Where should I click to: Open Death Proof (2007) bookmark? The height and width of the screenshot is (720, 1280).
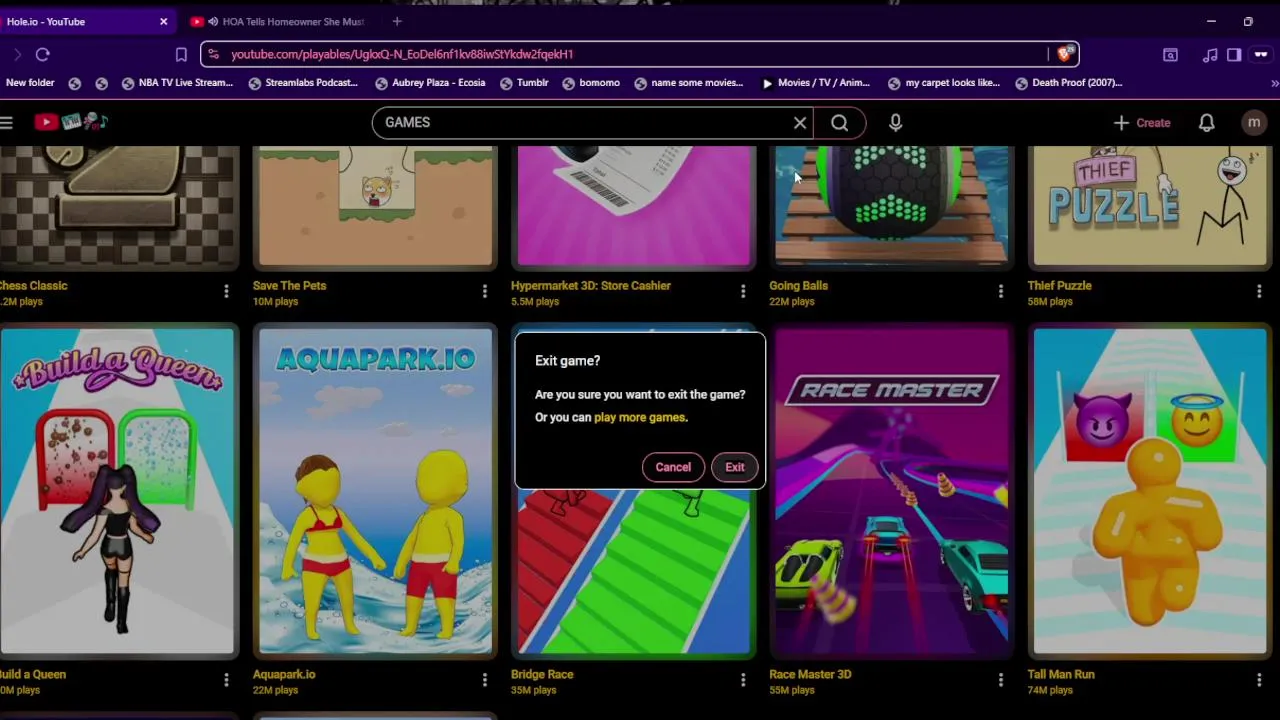click(1069, 83)
